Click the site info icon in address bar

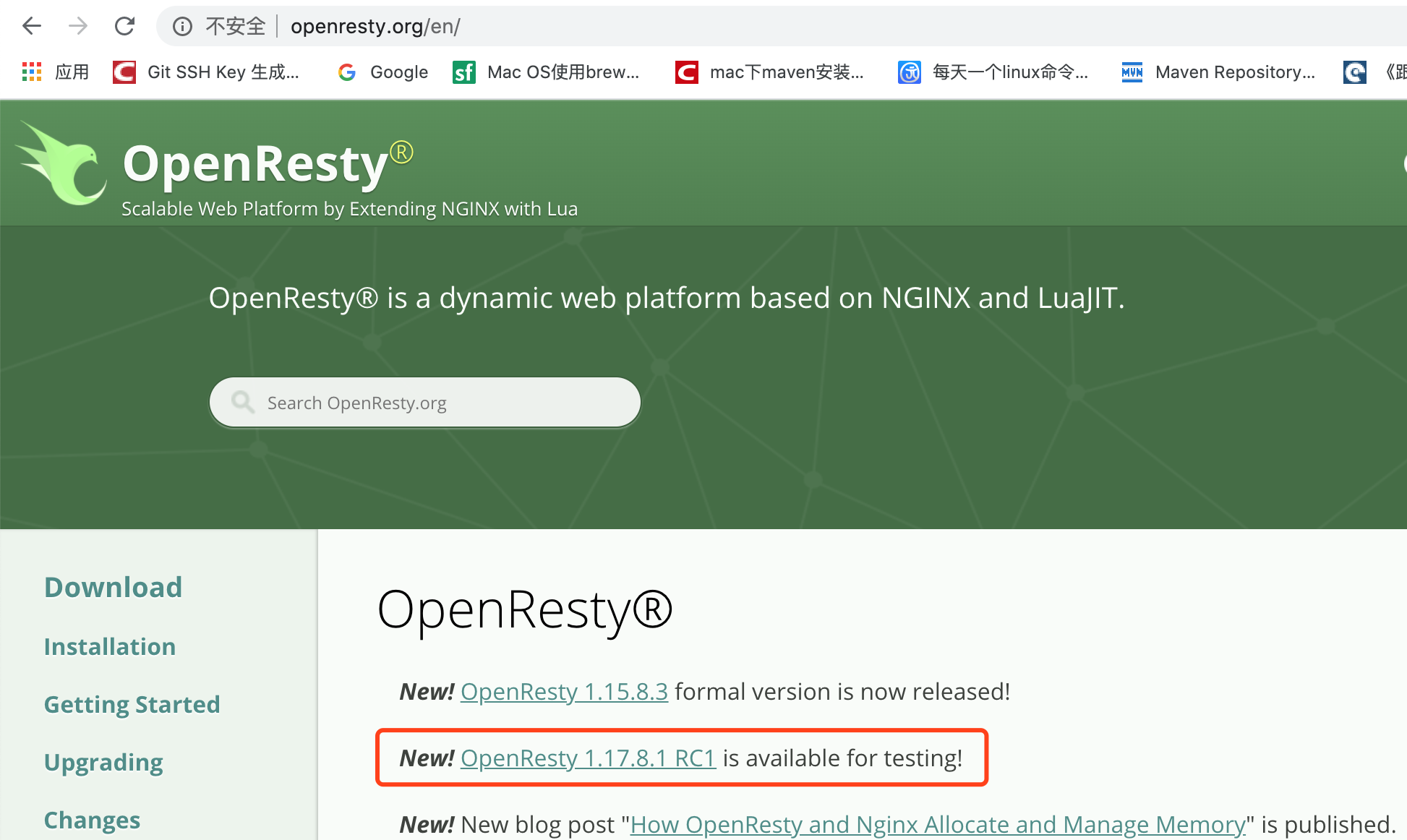[182, 27]
